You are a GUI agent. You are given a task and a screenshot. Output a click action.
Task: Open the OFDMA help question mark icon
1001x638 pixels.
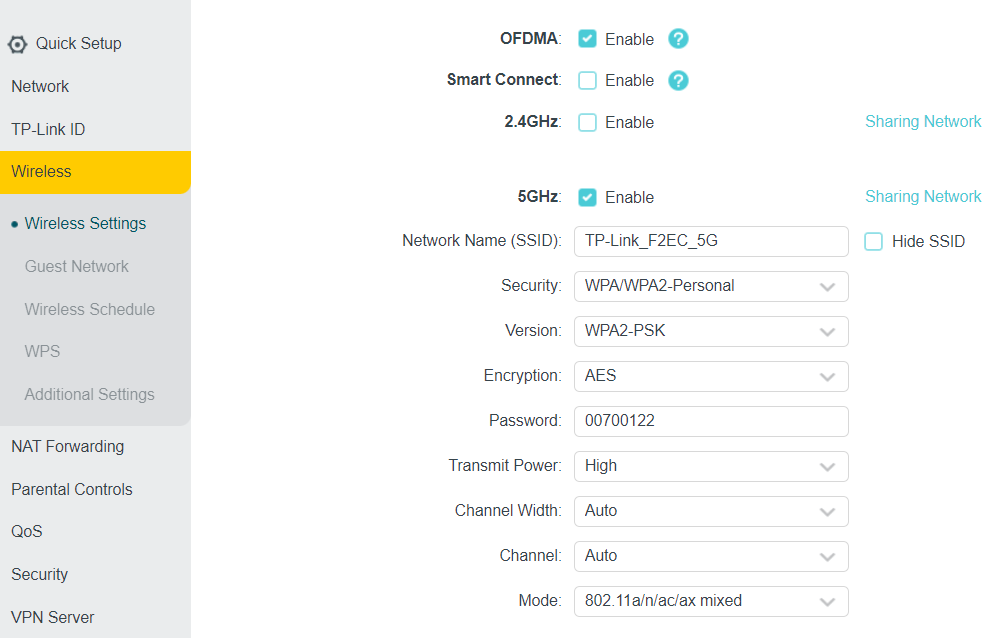point(678,39)
